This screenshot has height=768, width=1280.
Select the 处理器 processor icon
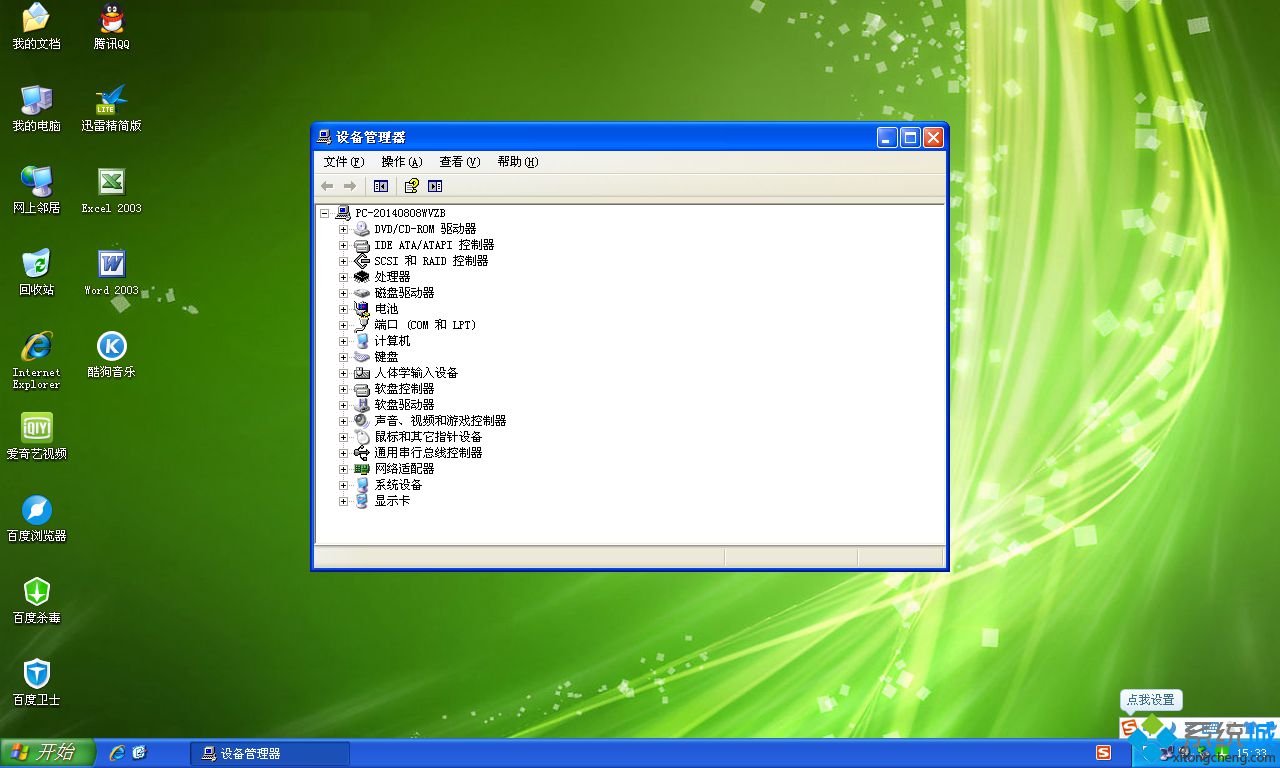click(x=362, y=277)
